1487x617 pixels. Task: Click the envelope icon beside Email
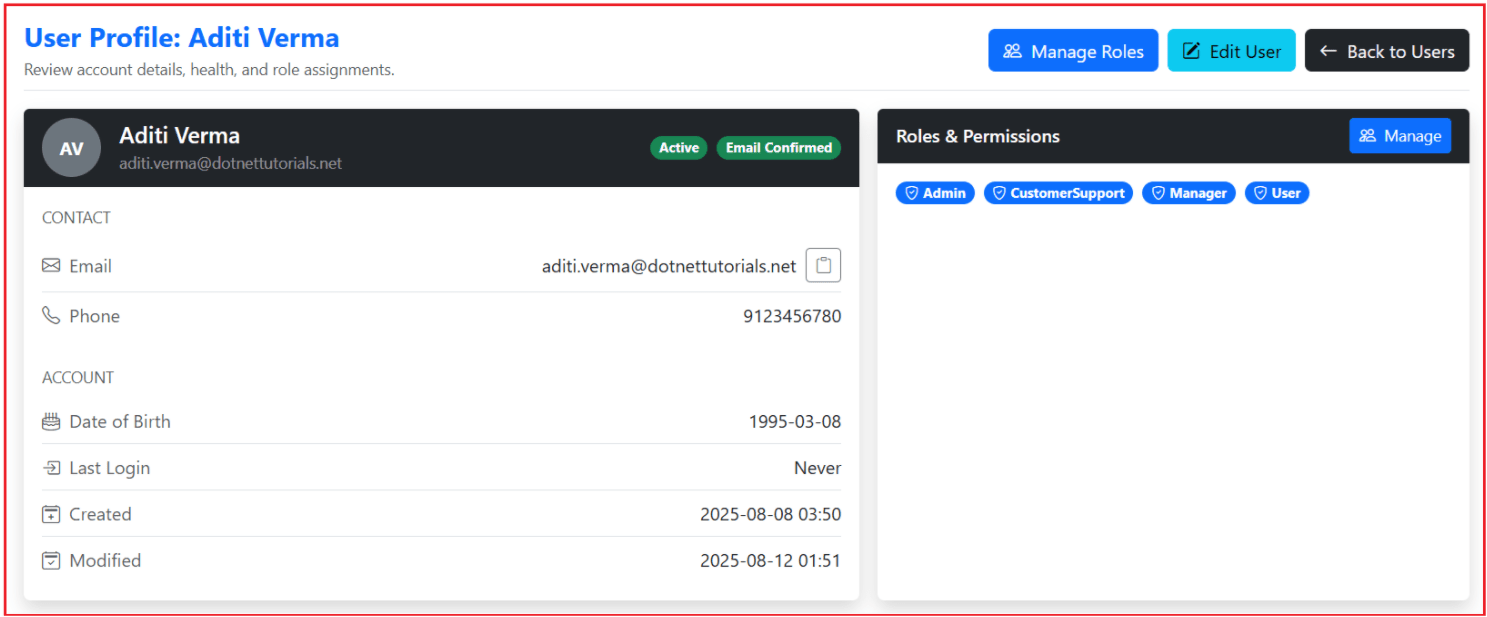point(51,265)
